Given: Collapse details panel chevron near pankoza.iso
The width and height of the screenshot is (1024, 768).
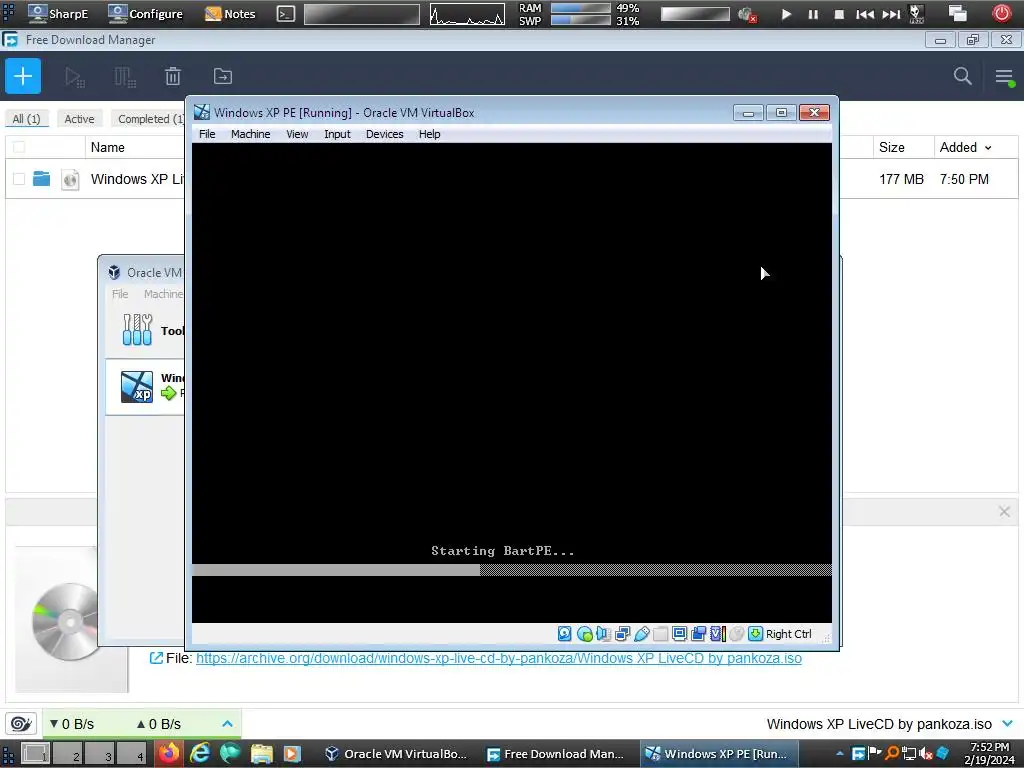Looking at the screenshot, I should [1007, 724].
